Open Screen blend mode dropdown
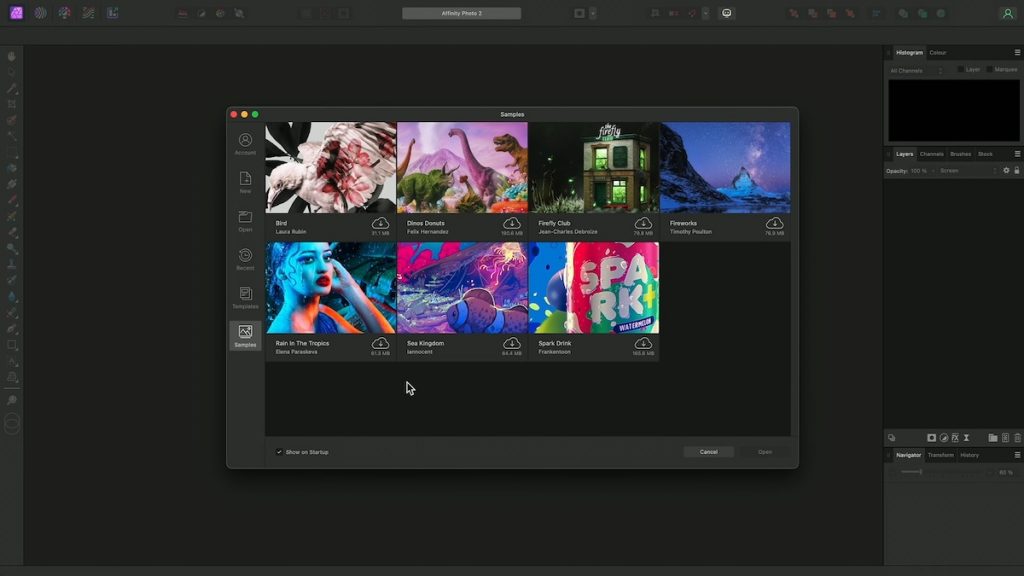This screenshot has height=576, width=1024. tap(968, 170)
